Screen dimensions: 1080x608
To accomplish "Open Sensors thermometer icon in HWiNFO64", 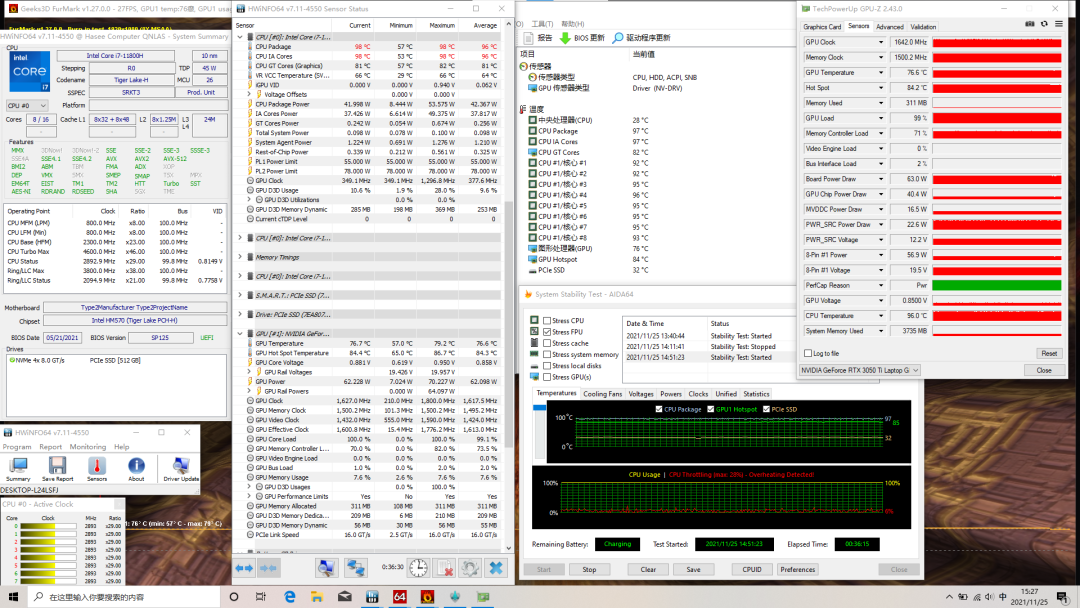I will click(x=96, y=469).
